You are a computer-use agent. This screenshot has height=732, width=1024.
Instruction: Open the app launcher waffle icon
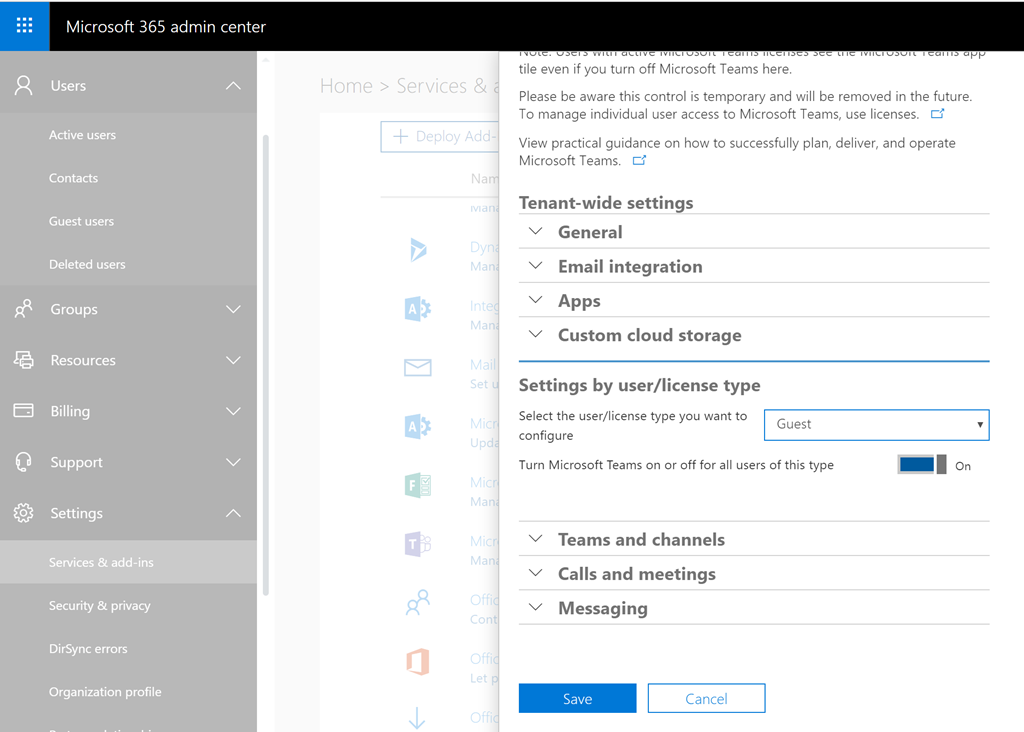(24, 26)
